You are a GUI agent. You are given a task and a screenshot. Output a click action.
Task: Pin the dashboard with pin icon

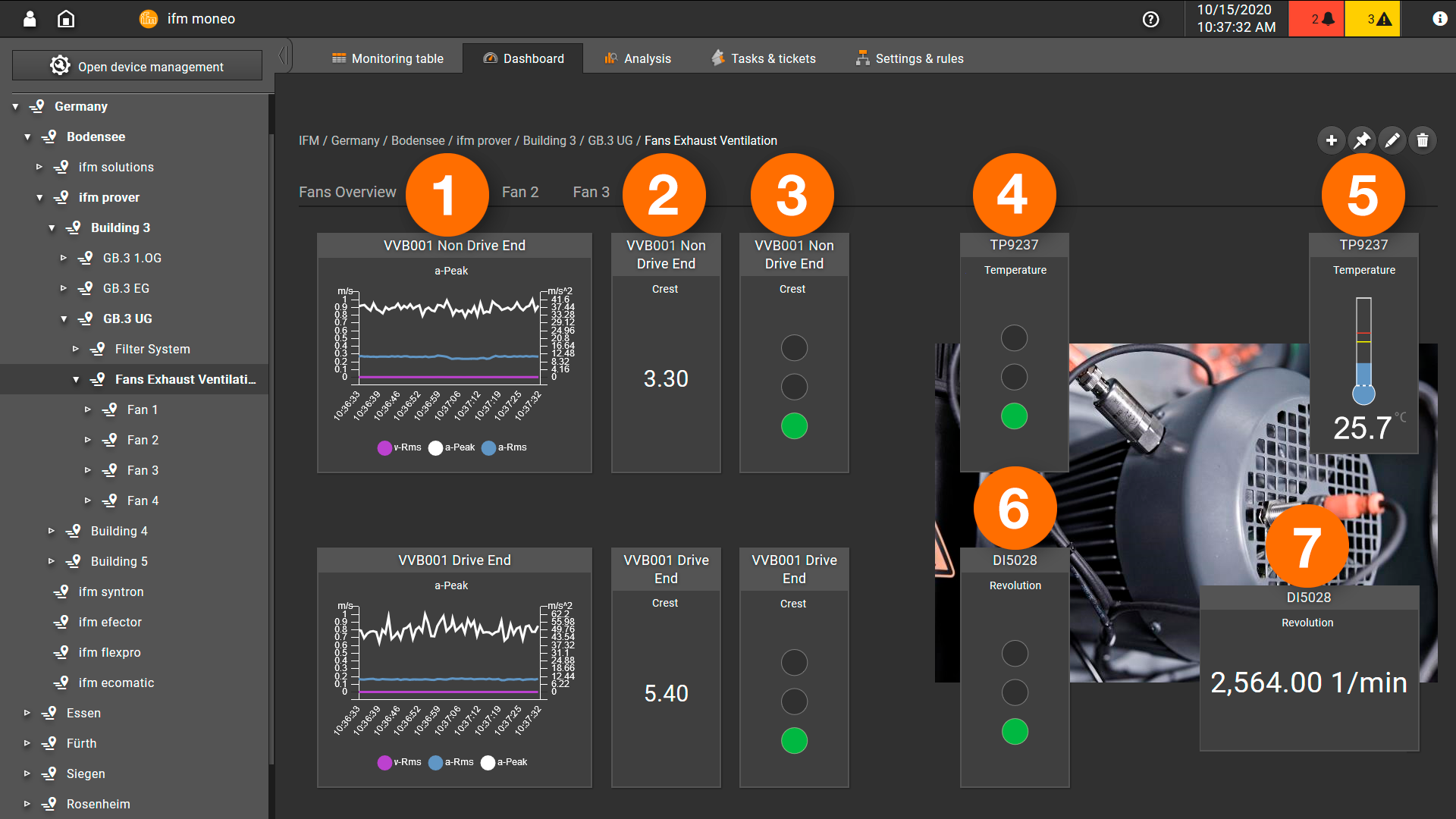[1362, 140]
